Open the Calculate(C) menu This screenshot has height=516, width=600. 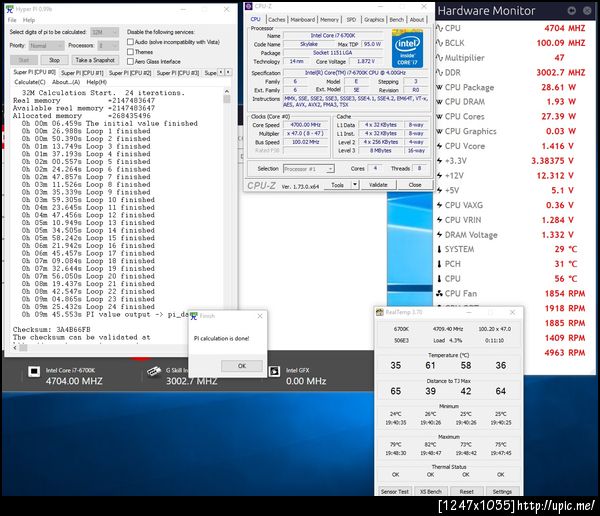coord(30,82)
